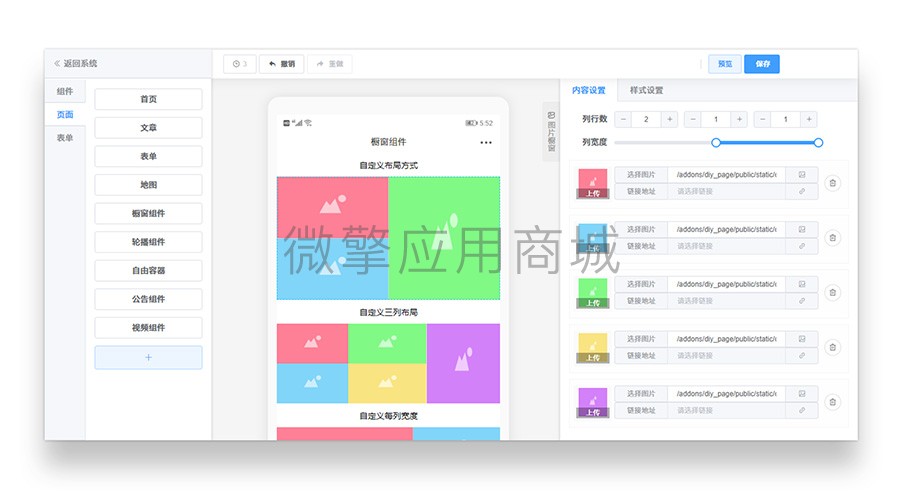
Task: Select 文章 in page list
Action: pos(148,128)
